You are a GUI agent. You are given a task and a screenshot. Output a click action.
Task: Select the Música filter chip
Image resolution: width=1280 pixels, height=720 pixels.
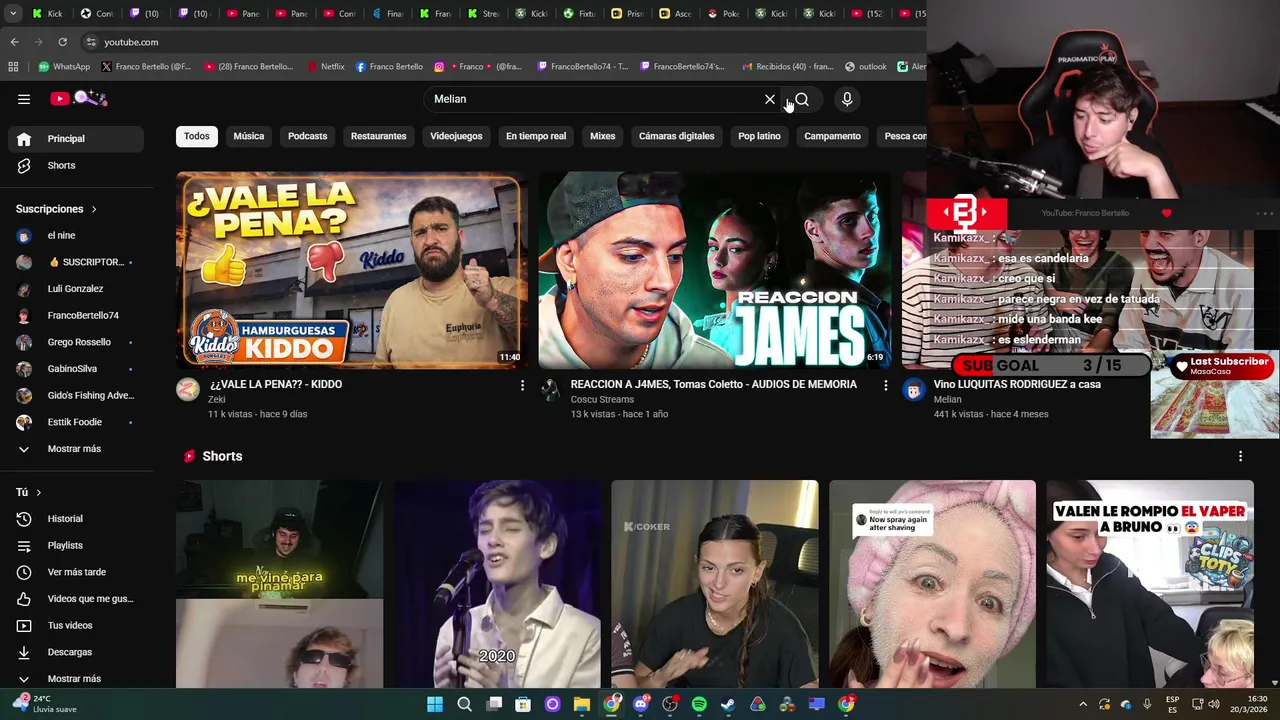(249, 136)
